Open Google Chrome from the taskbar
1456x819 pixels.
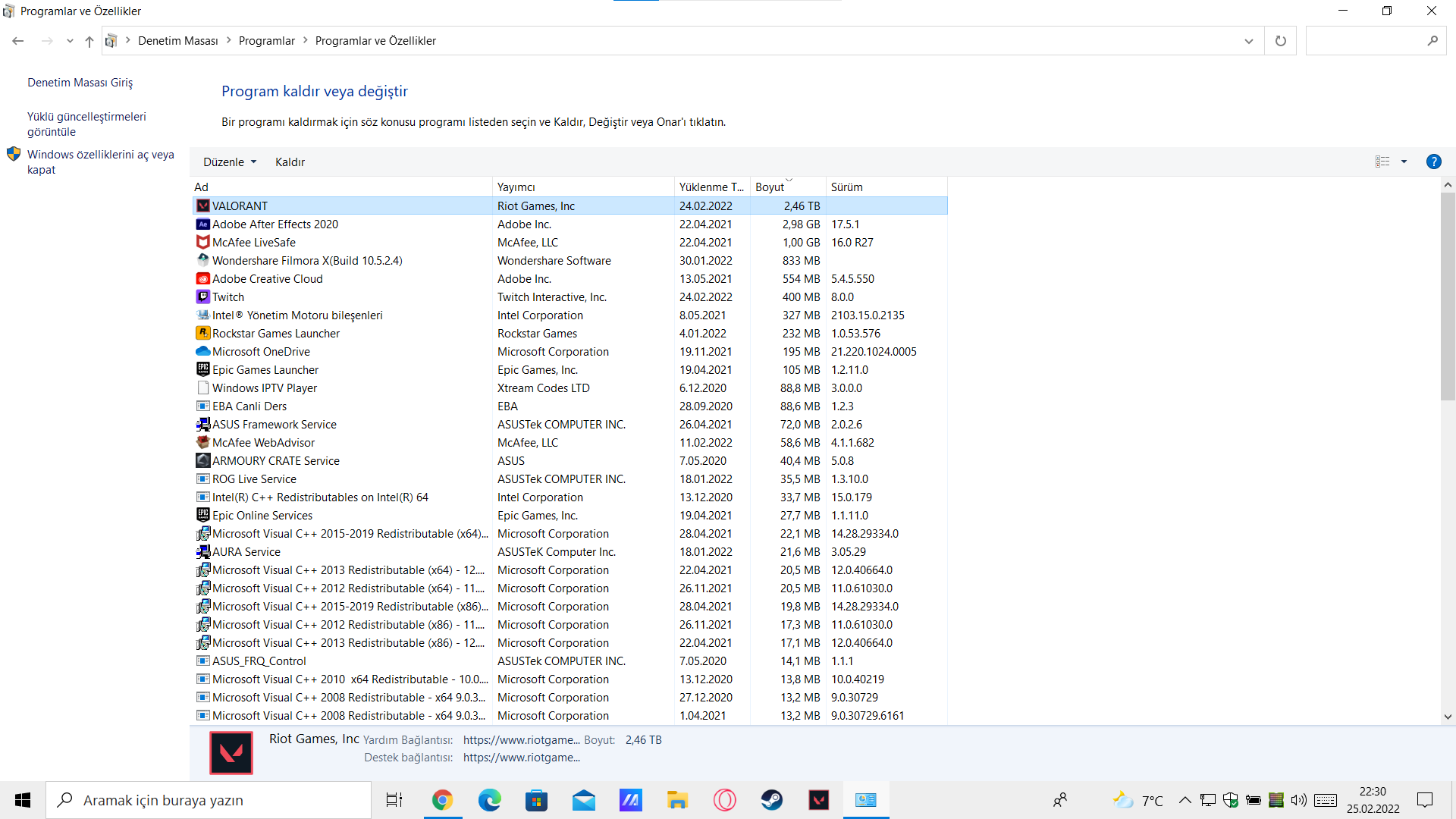click(442, 800)
